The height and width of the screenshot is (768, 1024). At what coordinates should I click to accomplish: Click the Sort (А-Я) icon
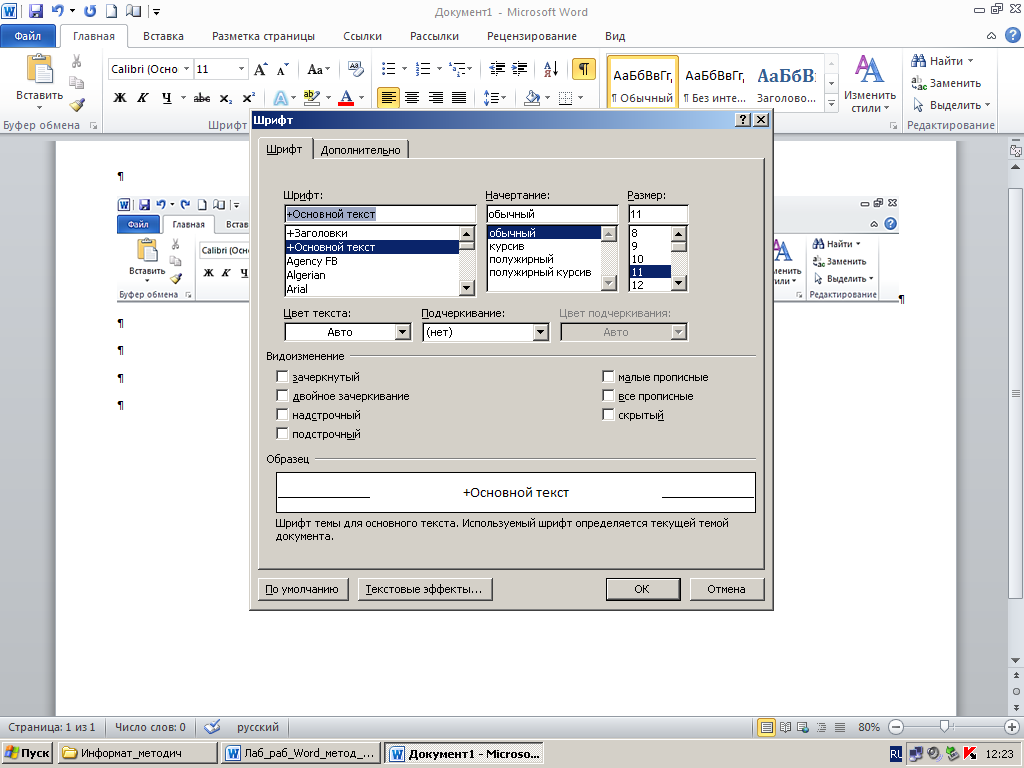(x=551, y=69)
